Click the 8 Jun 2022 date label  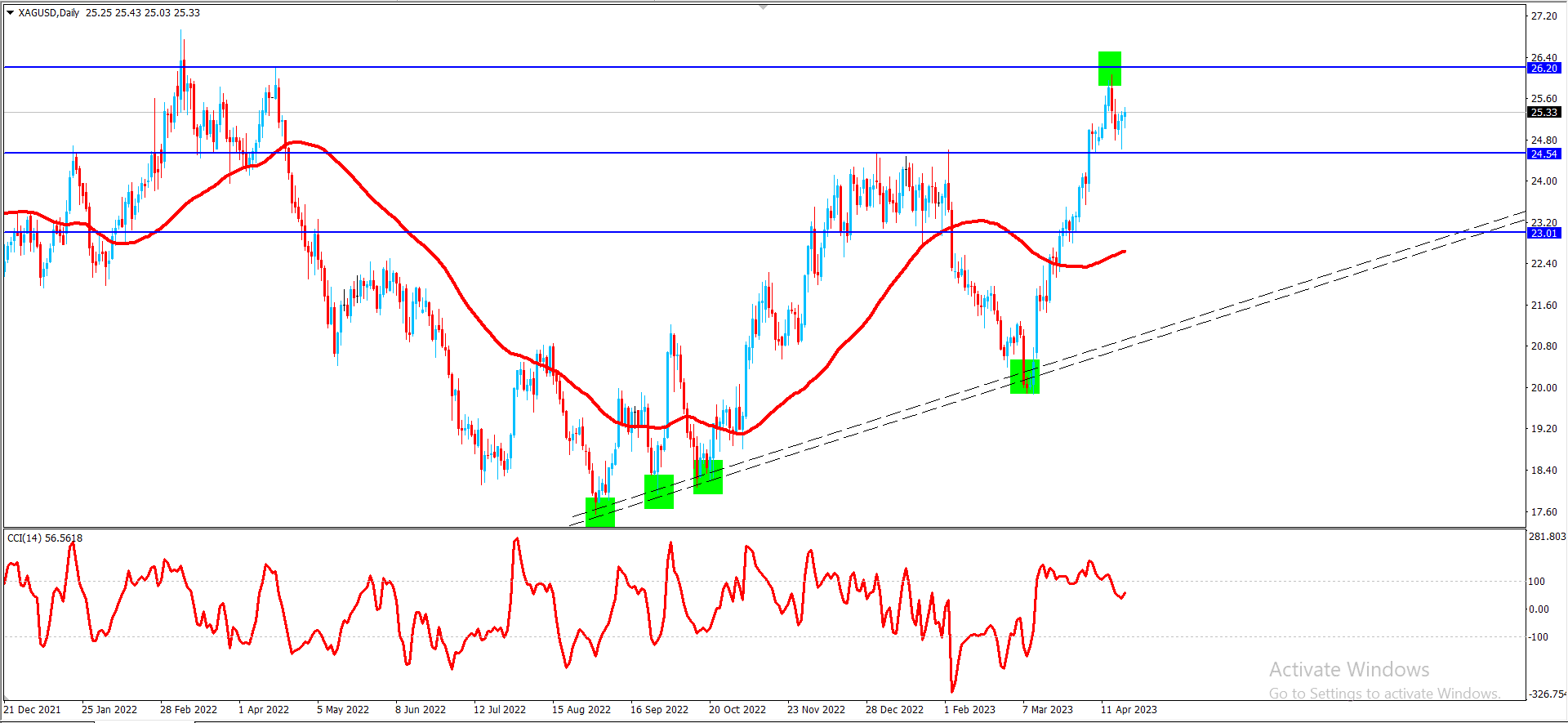point(421,710)
